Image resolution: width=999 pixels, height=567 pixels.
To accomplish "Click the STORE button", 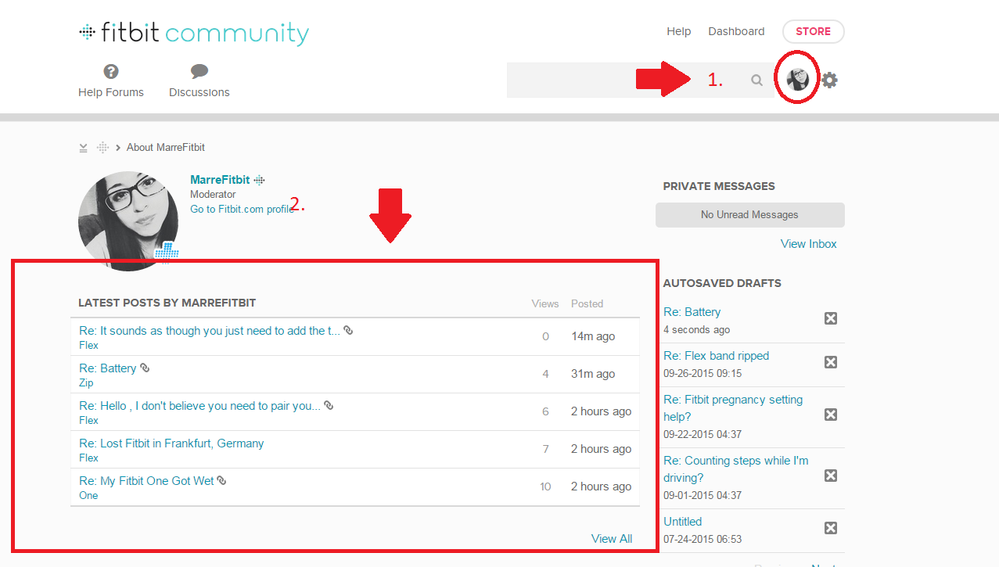I will (813, 31).
